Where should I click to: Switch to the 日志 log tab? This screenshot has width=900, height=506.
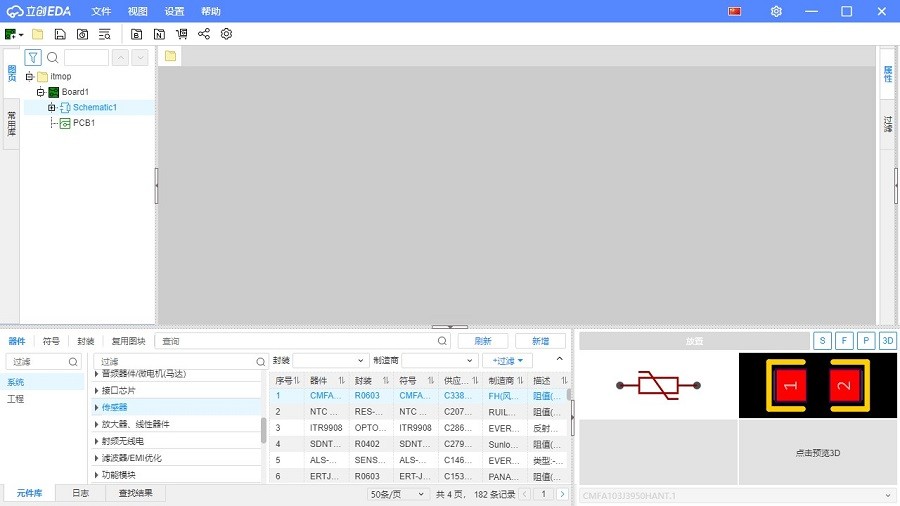click(x=80, y=493)
